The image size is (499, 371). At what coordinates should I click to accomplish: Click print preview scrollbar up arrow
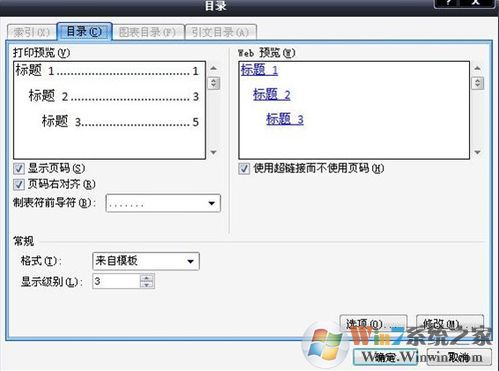[213, 68]
